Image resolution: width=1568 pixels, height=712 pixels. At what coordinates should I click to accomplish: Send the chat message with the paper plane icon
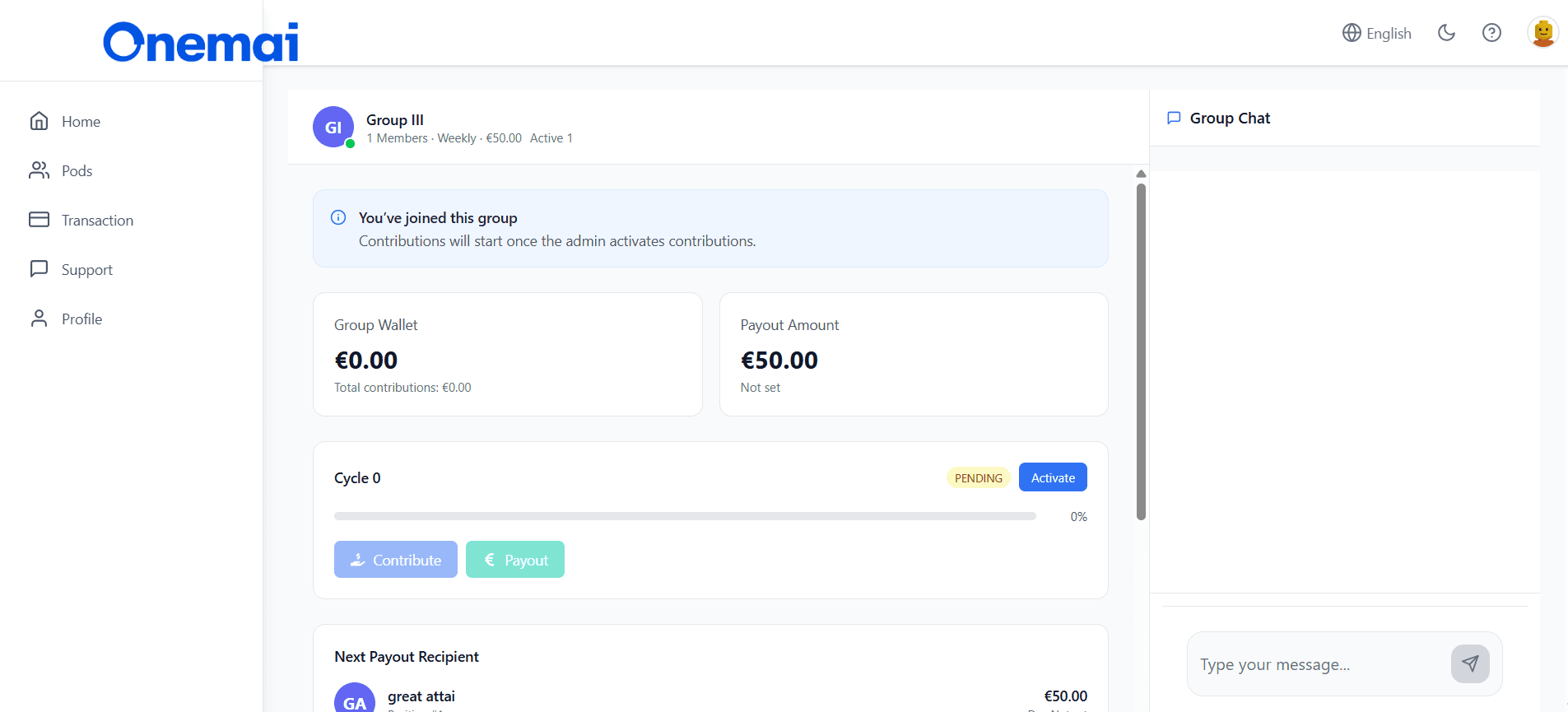[1470, 663]
